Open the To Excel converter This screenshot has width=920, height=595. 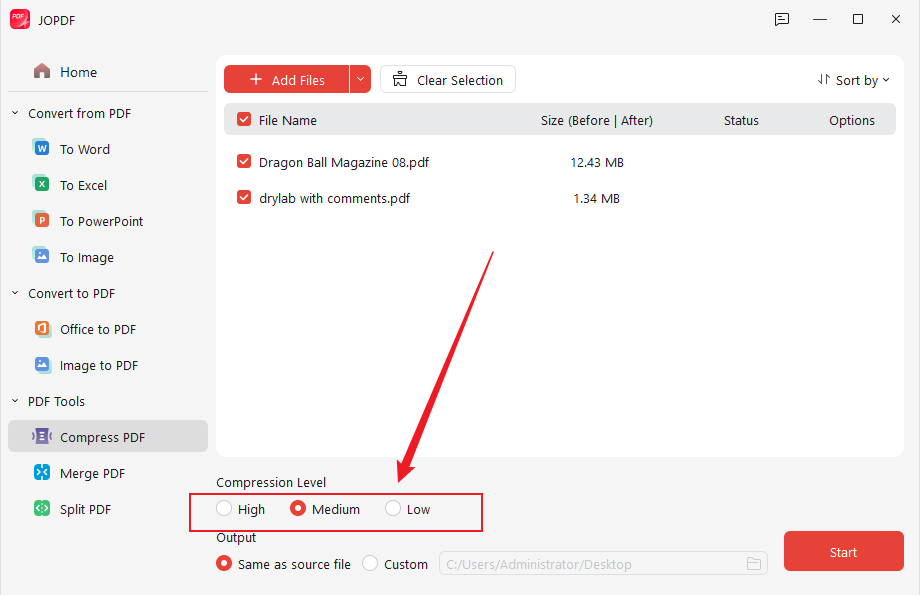[82, 184]
